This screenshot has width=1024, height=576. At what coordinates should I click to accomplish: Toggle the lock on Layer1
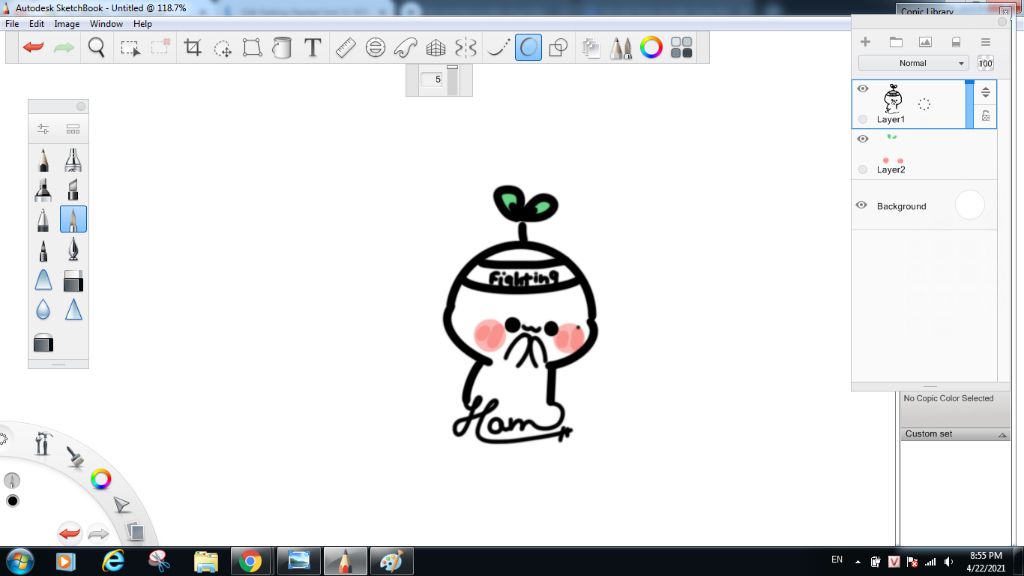pyautogui.click(x=985, y=116)
